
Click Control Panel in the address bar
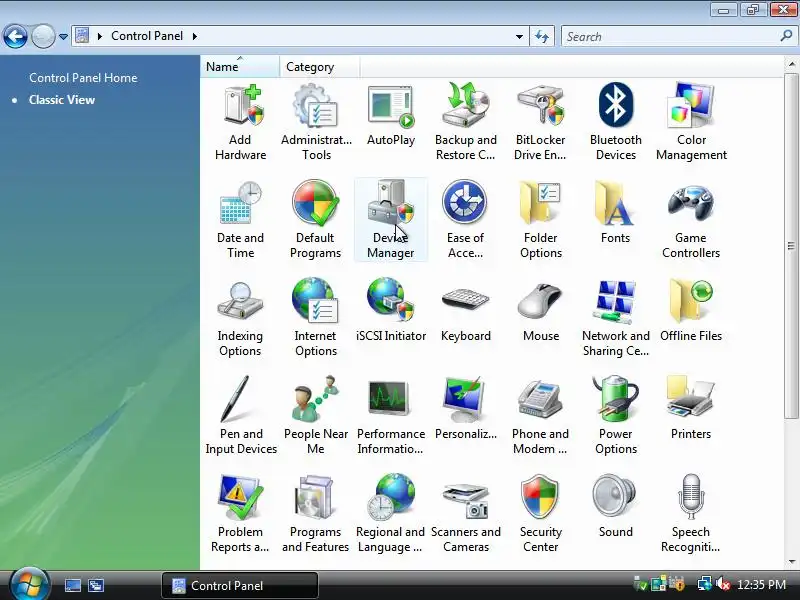(147, 36)
